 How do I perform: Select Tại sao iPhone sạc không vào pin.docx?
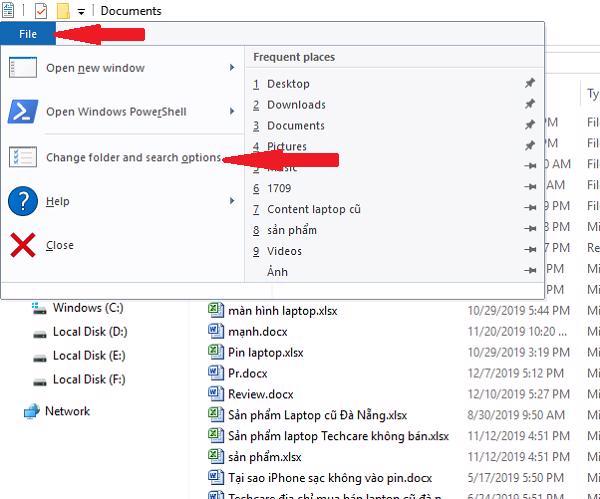click(330, 478)
